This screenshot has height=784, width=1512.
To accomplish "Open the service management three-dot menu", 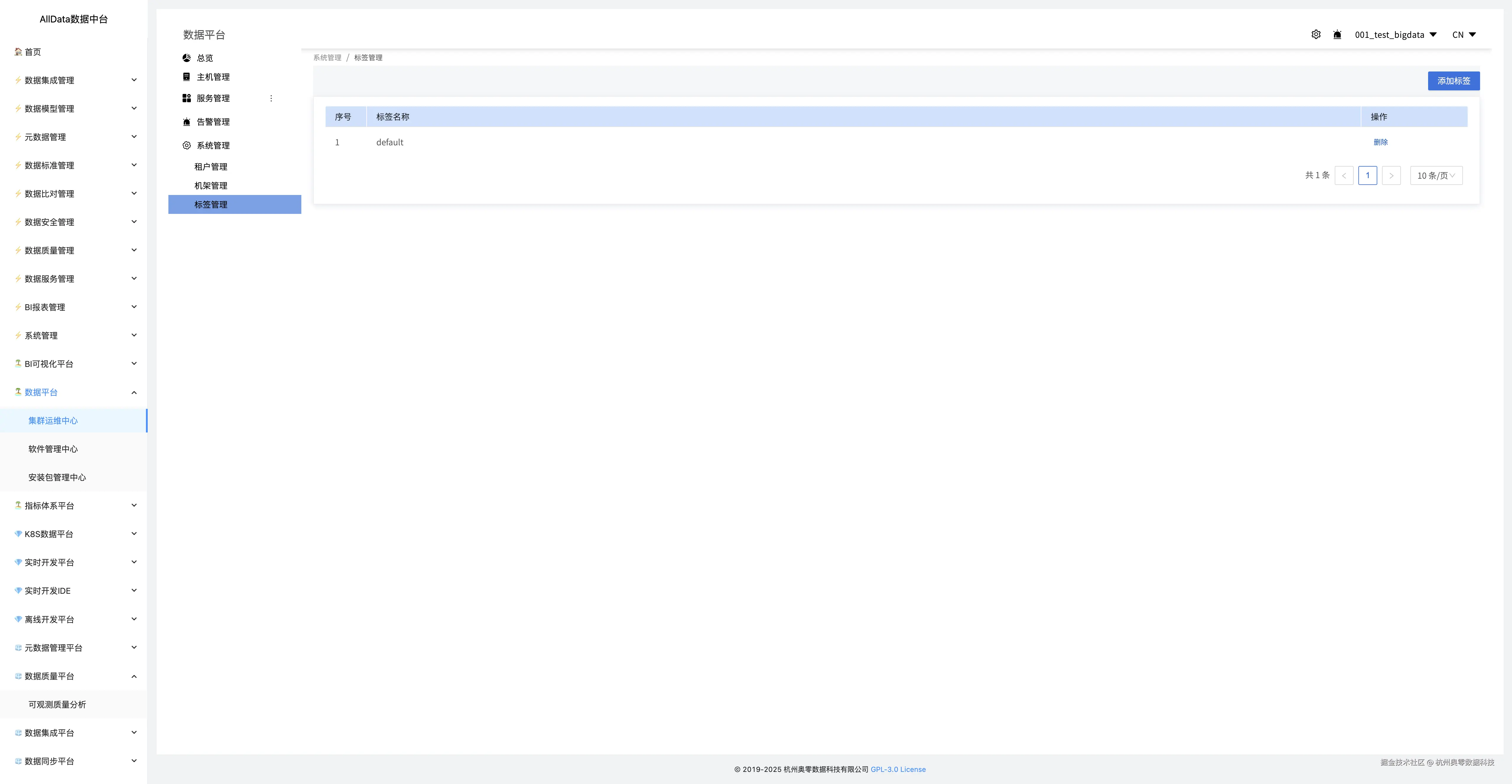I will coord(271,99).
